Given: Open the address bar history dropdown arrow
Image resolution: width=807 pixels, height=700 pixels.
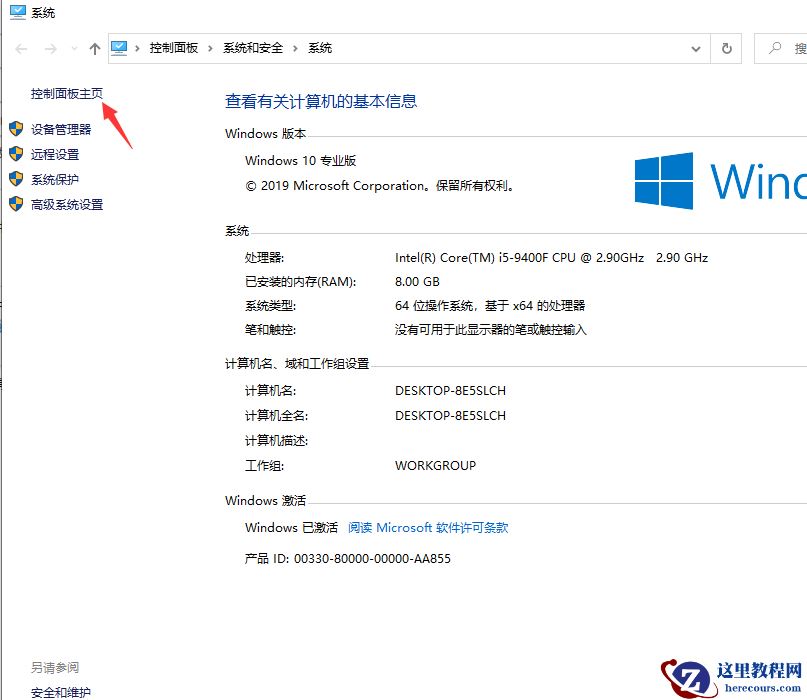Looking at the screenshot, I should coord(696,47).
